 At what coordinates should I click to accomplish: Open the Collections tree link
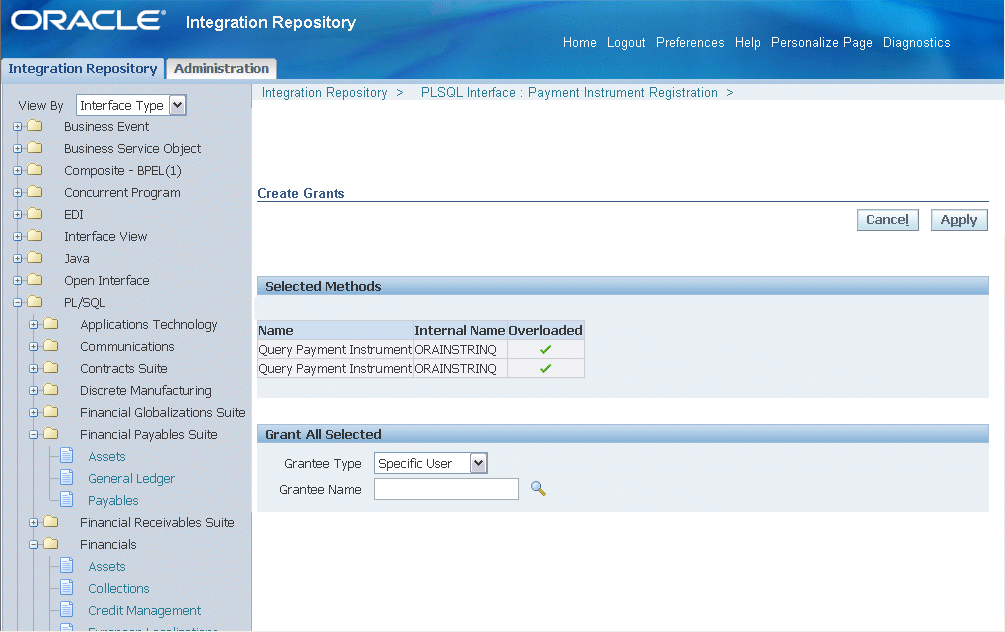pos(119,588)
